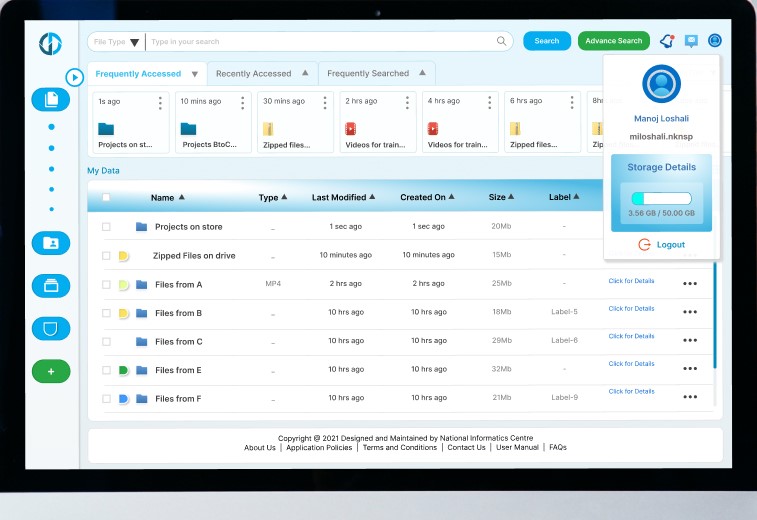
Task: Open kebab menu on '1s ago' card
Action: point(160,102)
